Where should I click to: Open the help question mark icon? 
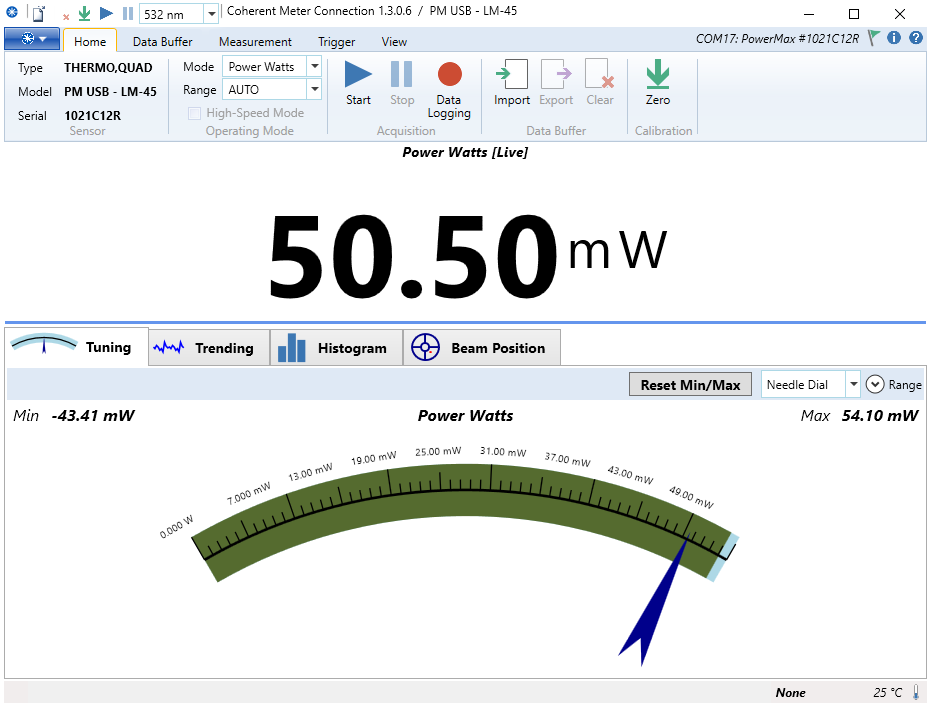click(x=915, y=38)
